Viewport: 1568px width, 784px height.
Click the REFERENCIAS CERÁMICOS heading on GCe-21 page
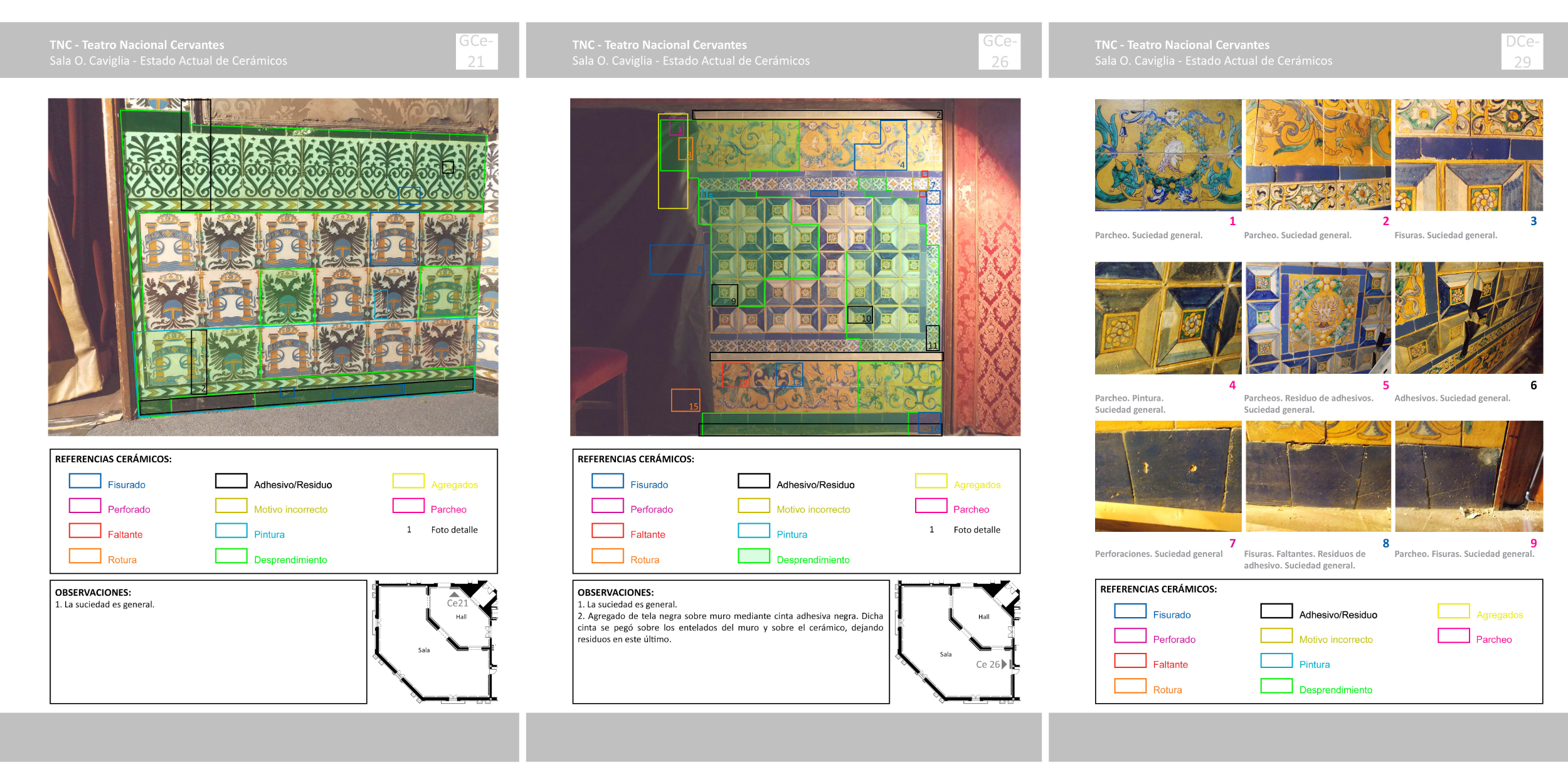[114, 459]
